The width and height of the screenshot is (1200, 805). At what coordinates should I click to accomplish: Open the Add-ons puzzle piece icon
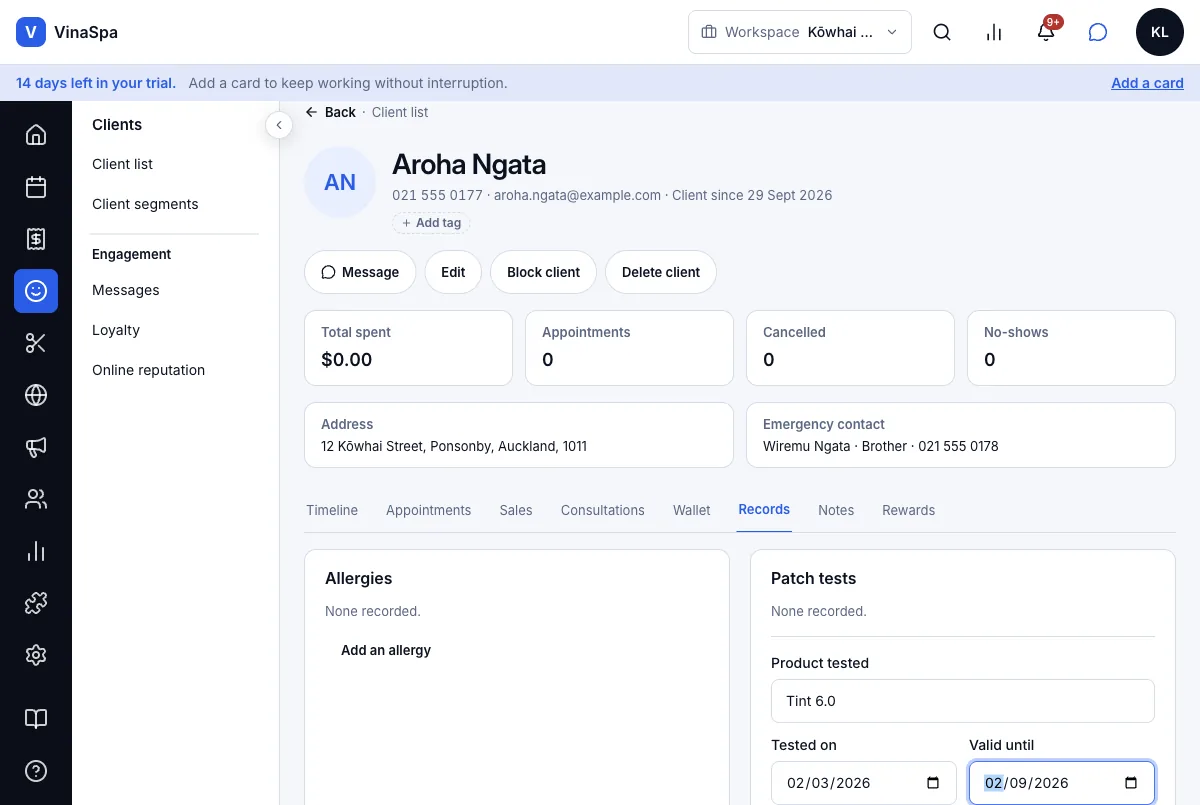pos(36,603)
